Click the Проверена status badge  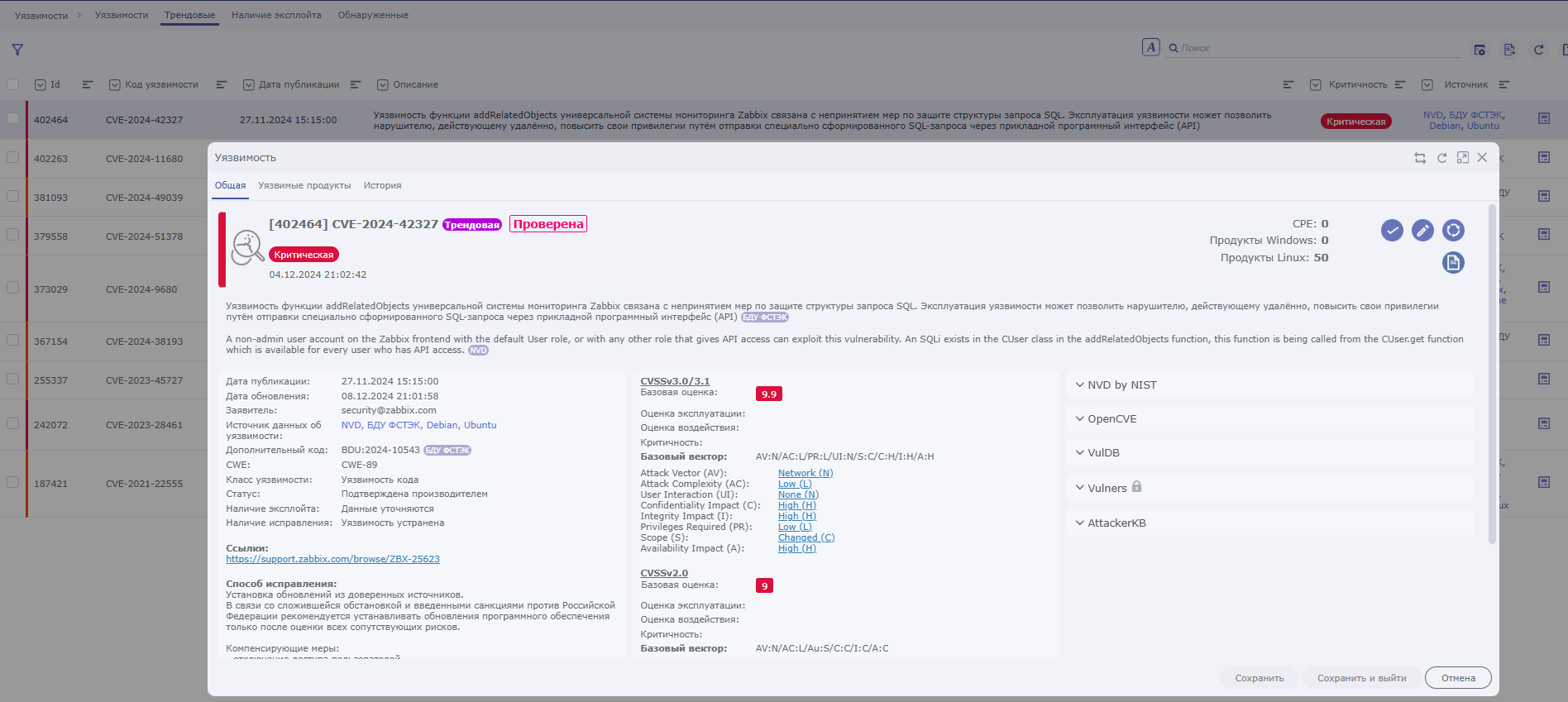(x=548, y=224)
